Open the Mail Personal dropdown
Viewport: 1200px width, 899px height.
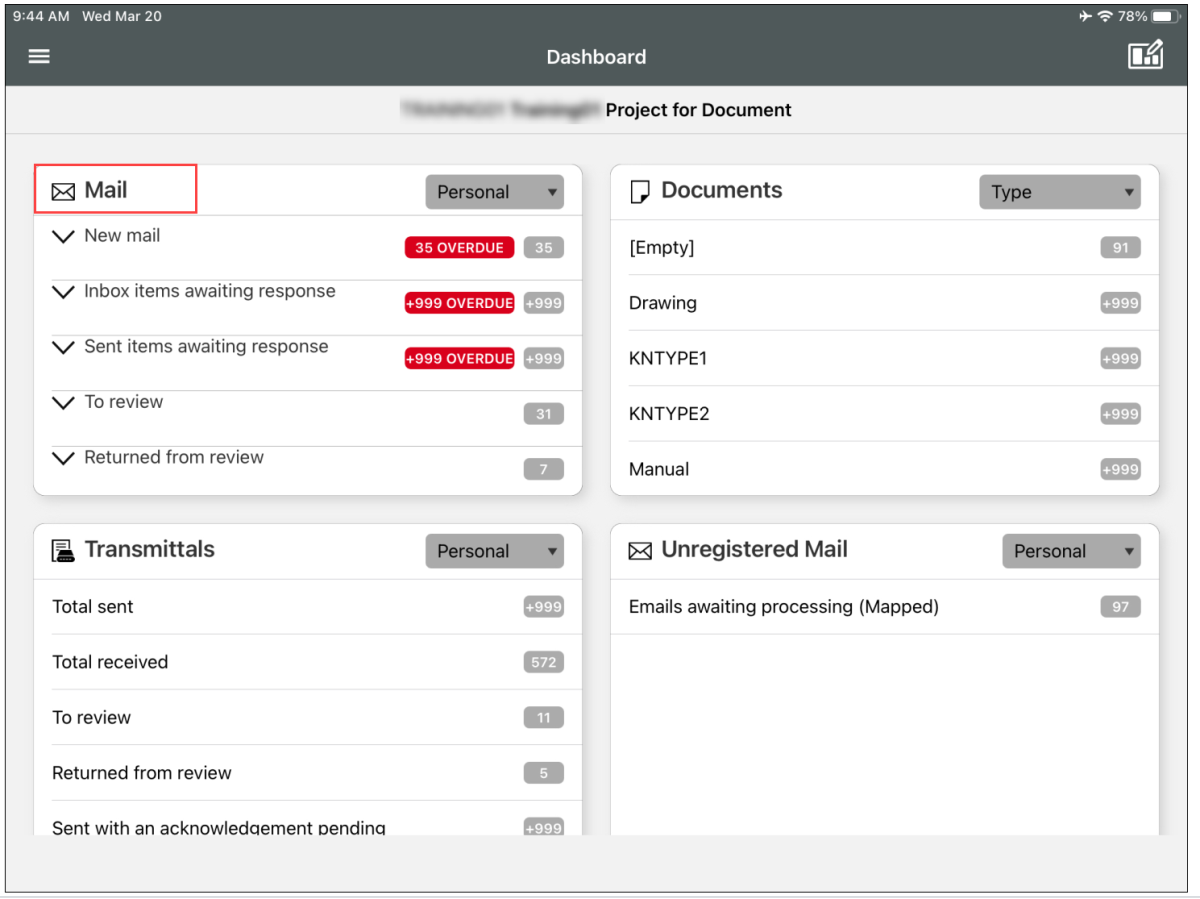pyautogui.click(x=494, y=192)
